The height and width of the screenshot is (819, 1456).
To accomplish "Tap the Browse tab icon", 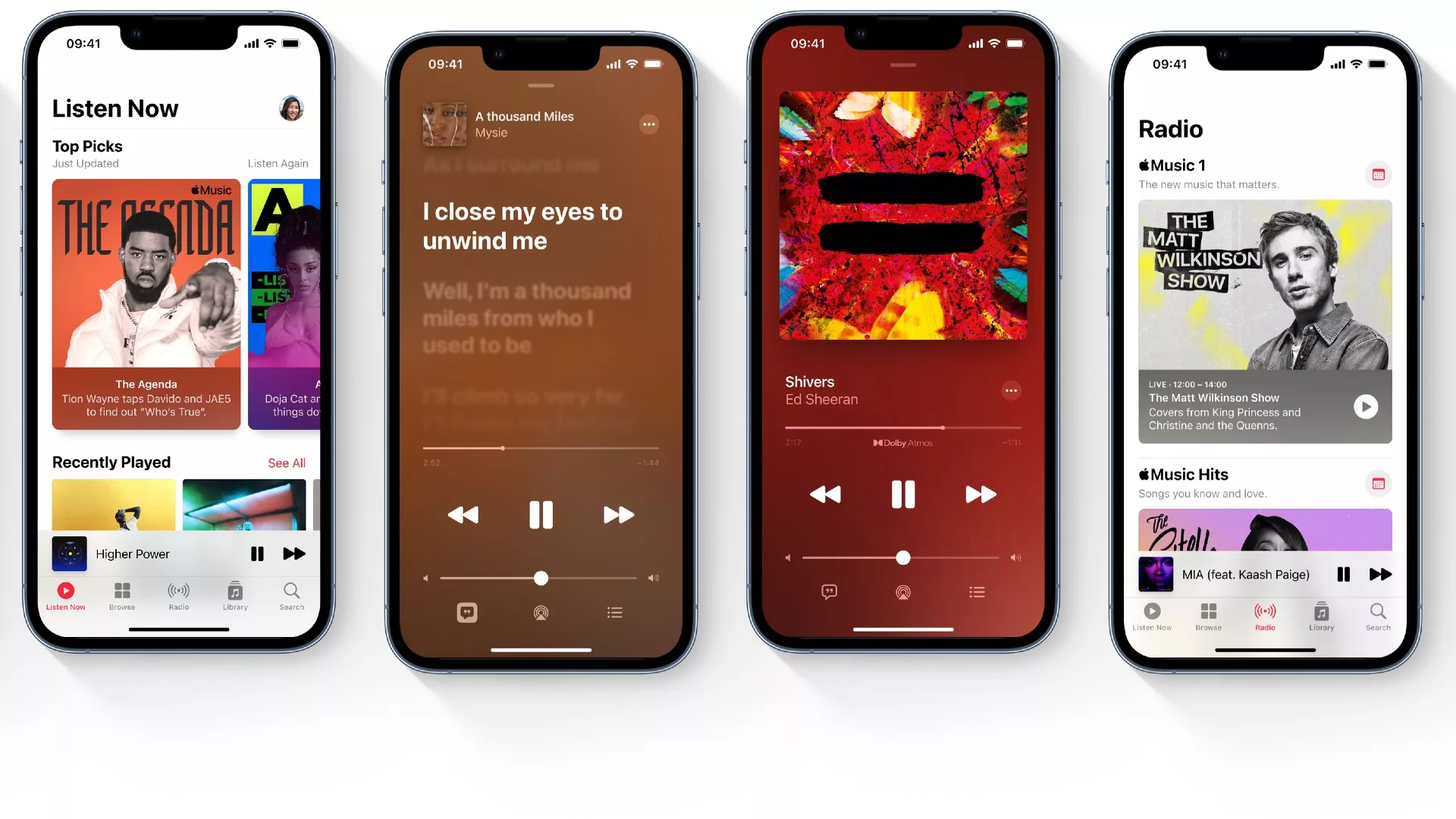I will [x=122, y=591].
